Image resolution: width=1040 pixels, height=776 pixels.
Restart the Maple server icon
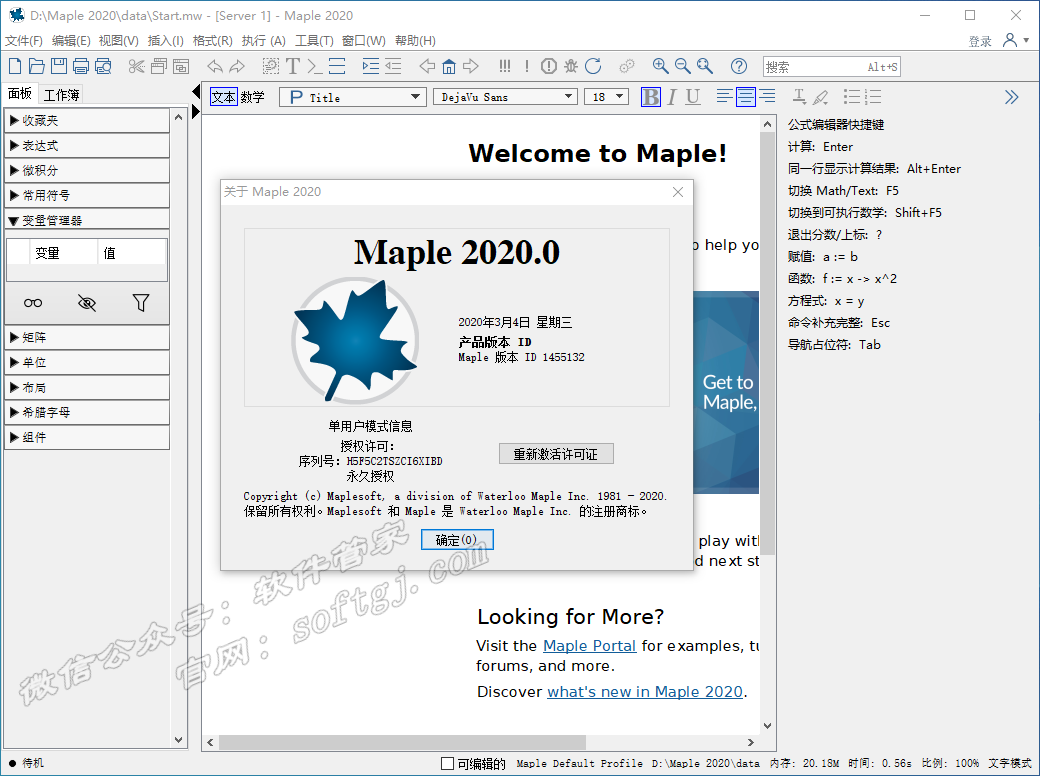pyautogui.click(x=594, y=66)
